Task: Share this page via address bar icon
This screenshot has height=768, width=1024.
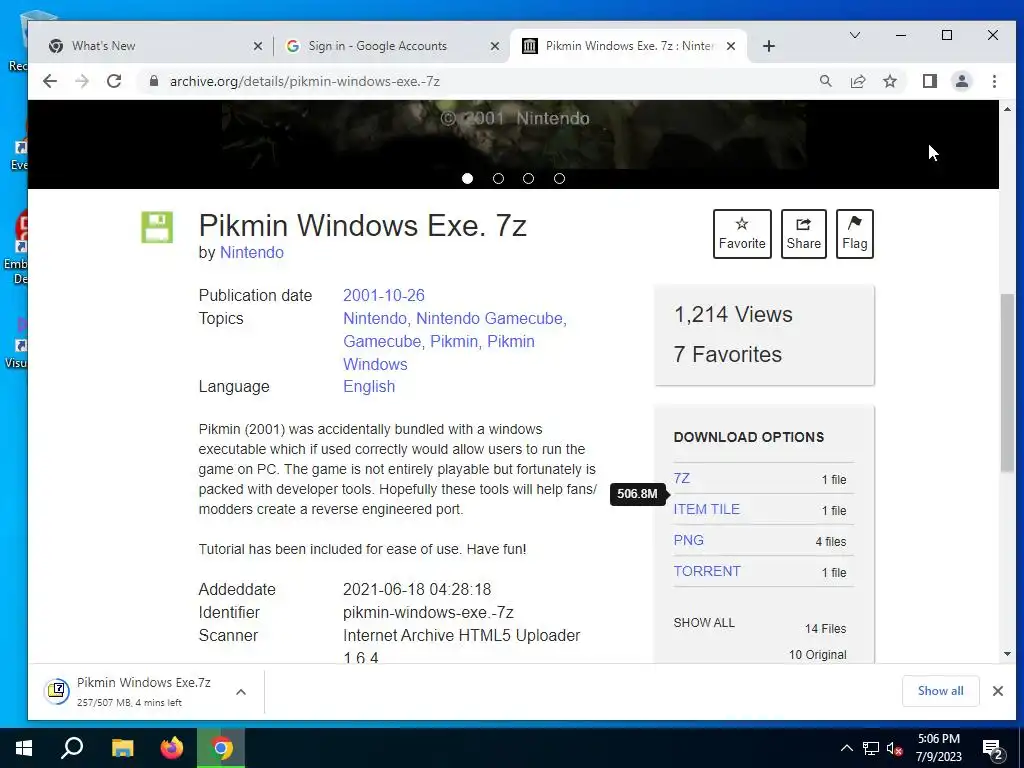Action: pos(857,81)
